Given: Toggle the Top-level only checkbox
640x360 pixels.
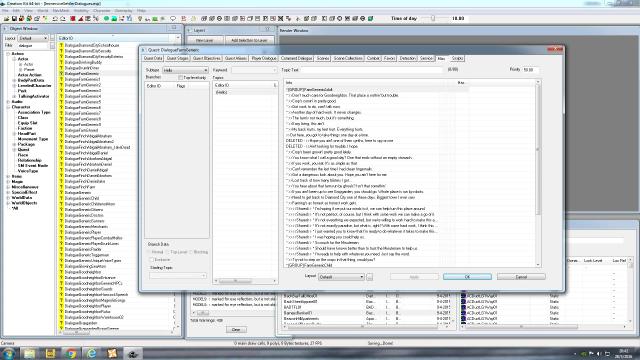Looking at the screenshot, I should point(180,78).
